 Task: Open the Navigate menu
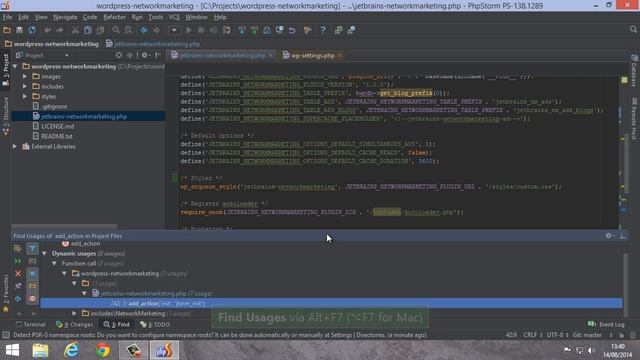65,17
